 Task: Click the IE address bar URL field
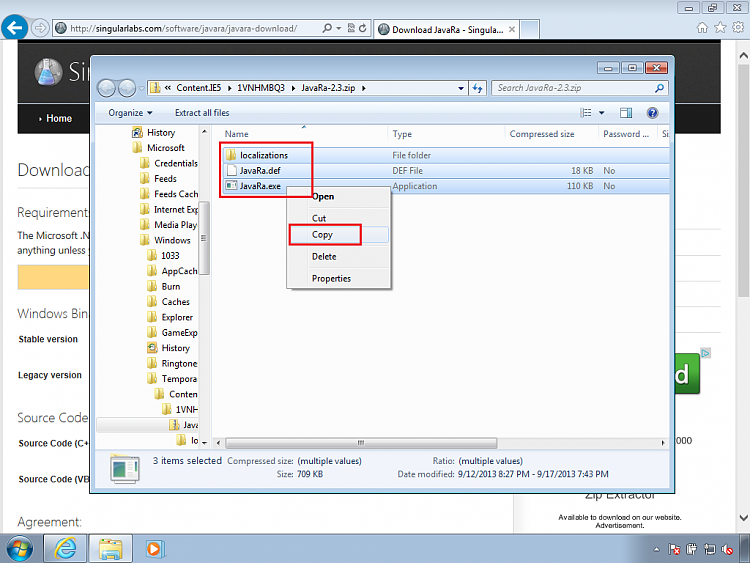tap(184, 28)
